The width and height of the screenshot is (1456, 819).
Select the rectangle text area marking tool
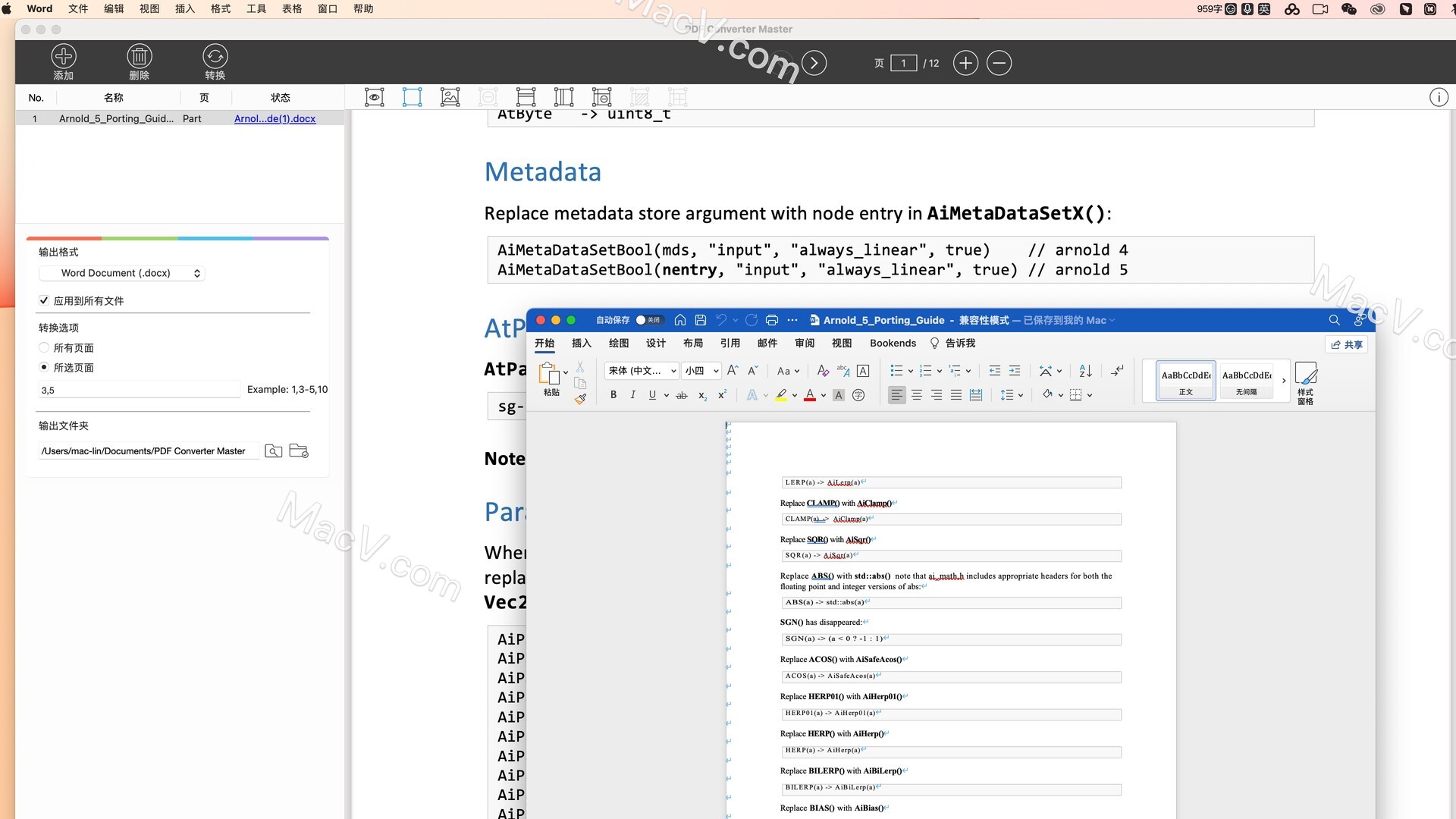pos(413,97)
